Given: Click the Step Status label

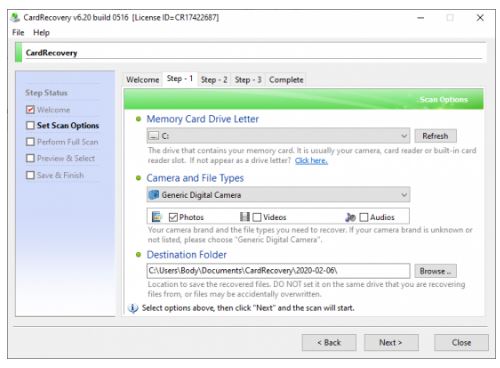Looking at the screenshot, I should pyautogui.click(x=46, y=93).
